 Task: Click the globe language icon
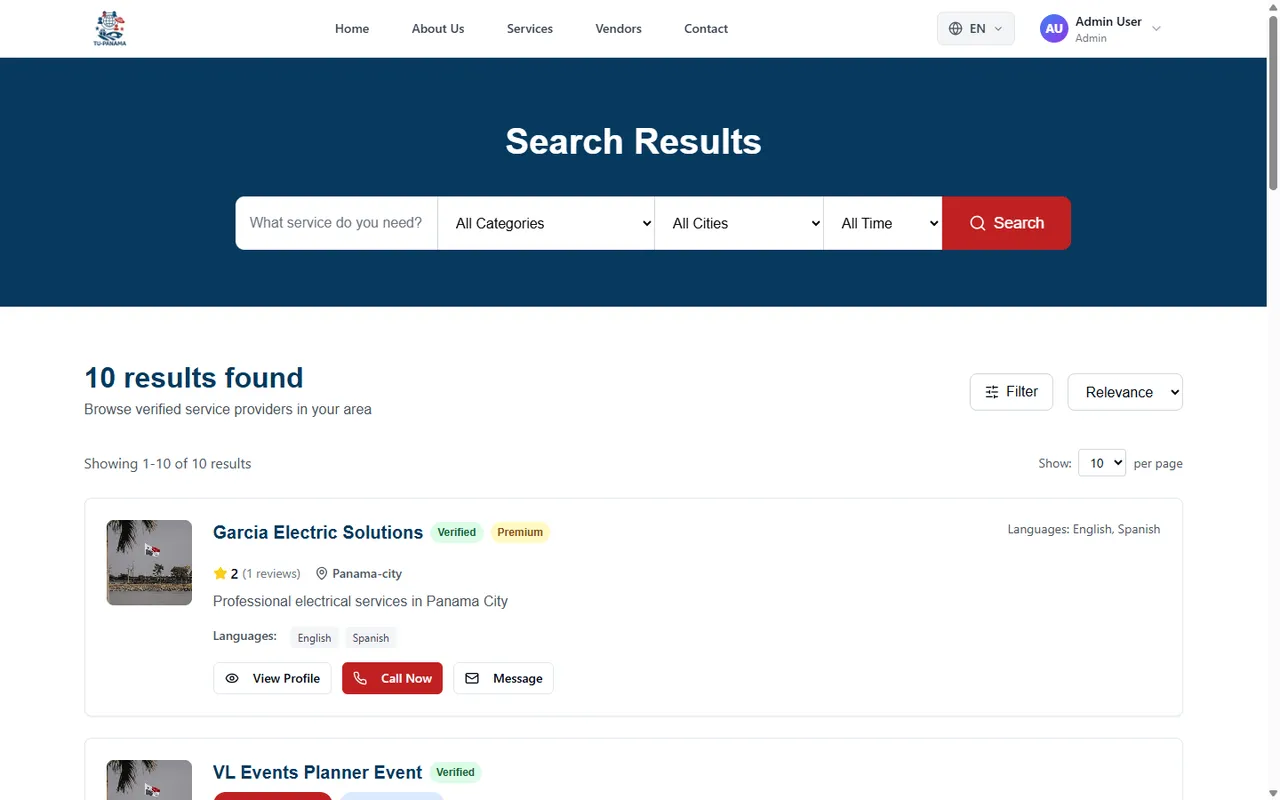(956, 29)
